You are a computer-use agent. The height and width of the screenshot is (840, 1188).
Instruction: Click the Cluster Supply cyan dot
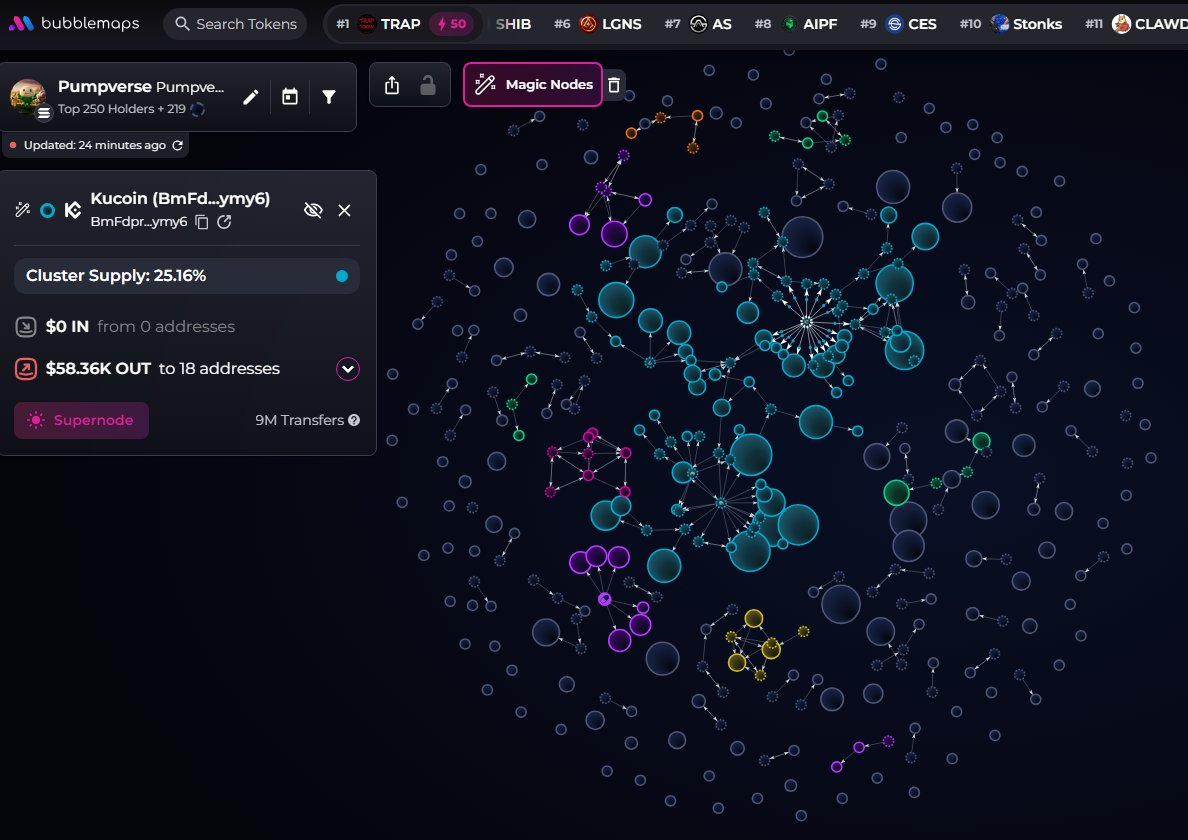pyautogui.click(x=342, y=276)
